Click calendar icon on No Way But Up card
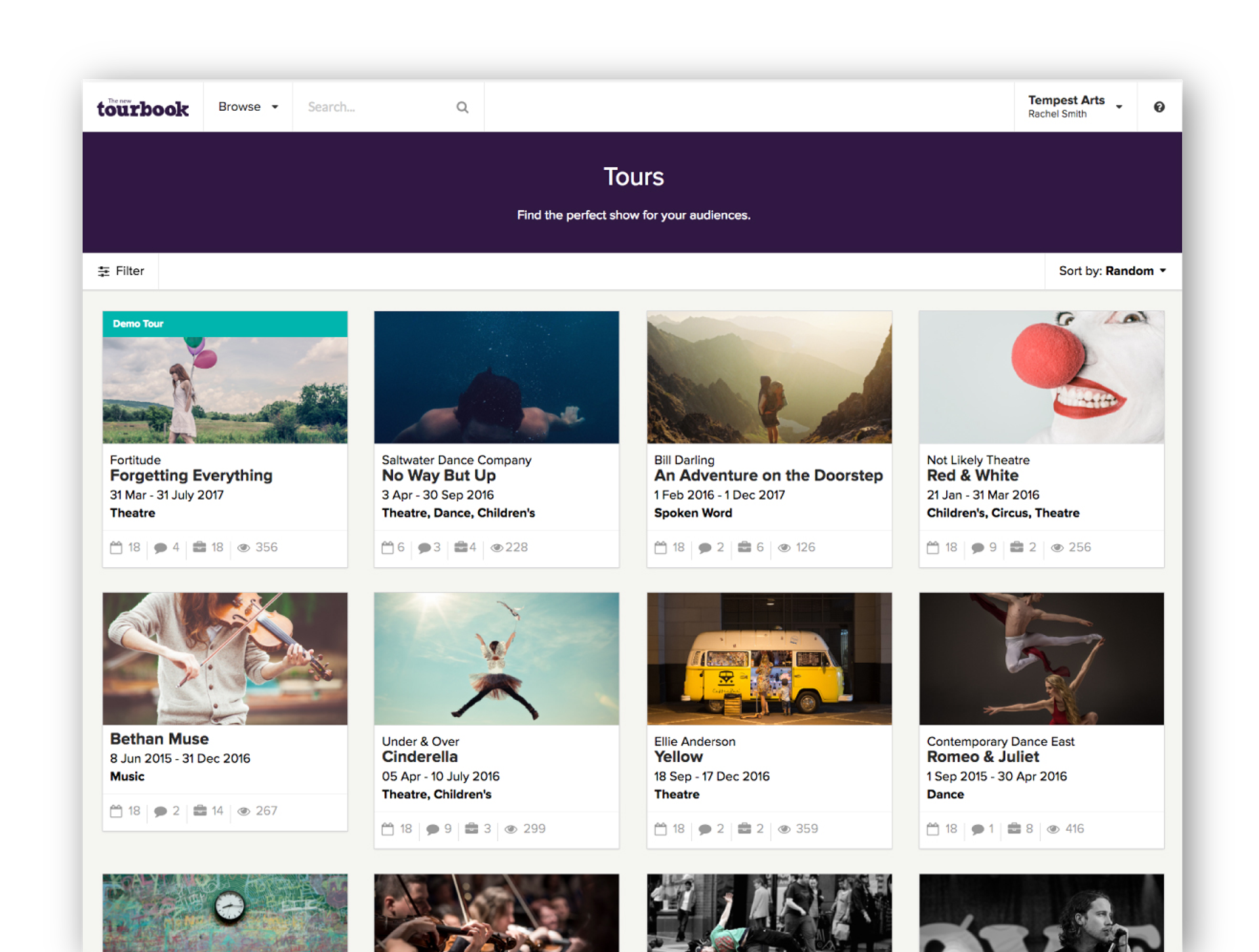Screen dimensions: 1259x952 click(388, 547)
